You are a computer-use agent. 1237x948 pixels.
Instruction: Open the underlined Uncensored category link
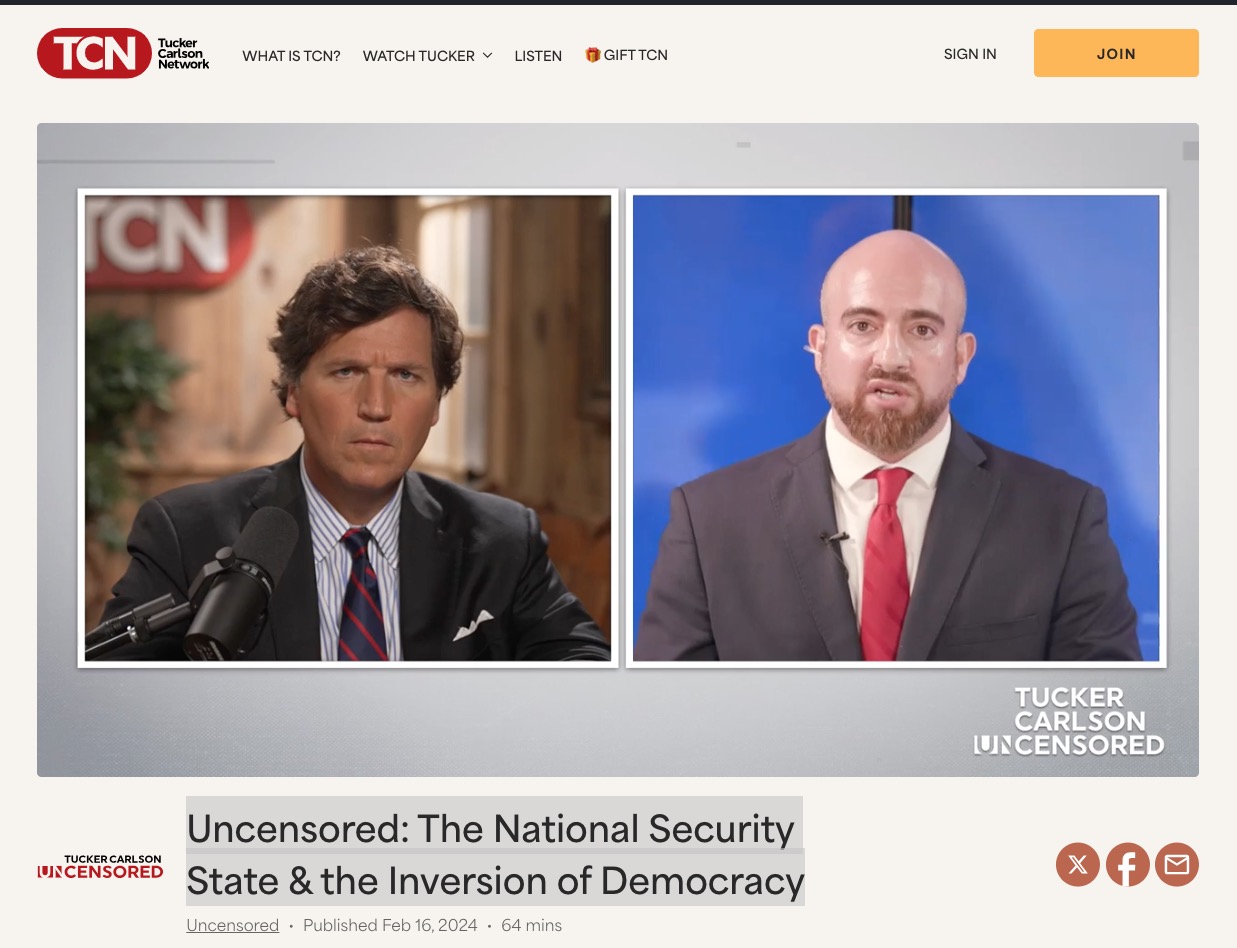click(232, 925)
